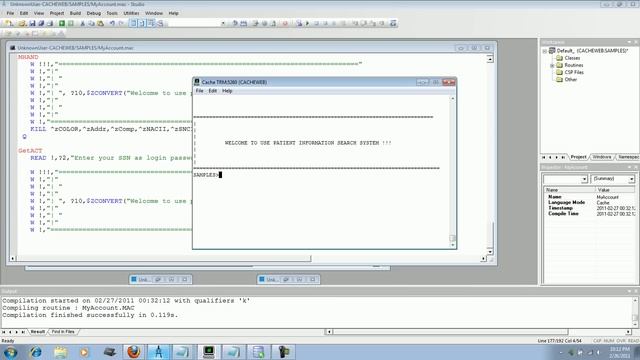This screenshot has height=360, width=640.
Task: Open the Tools menu
Action: (112, 13)
